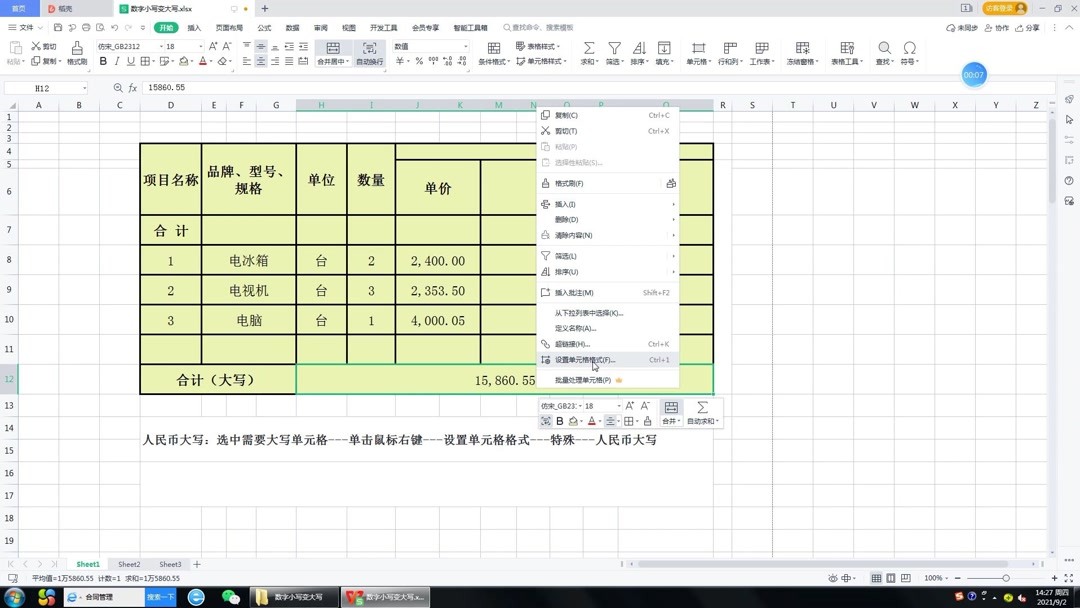Screen dimensions: 1080x608
Task: Click the Find (查找) magnifier icon
Action: point(884,49)
